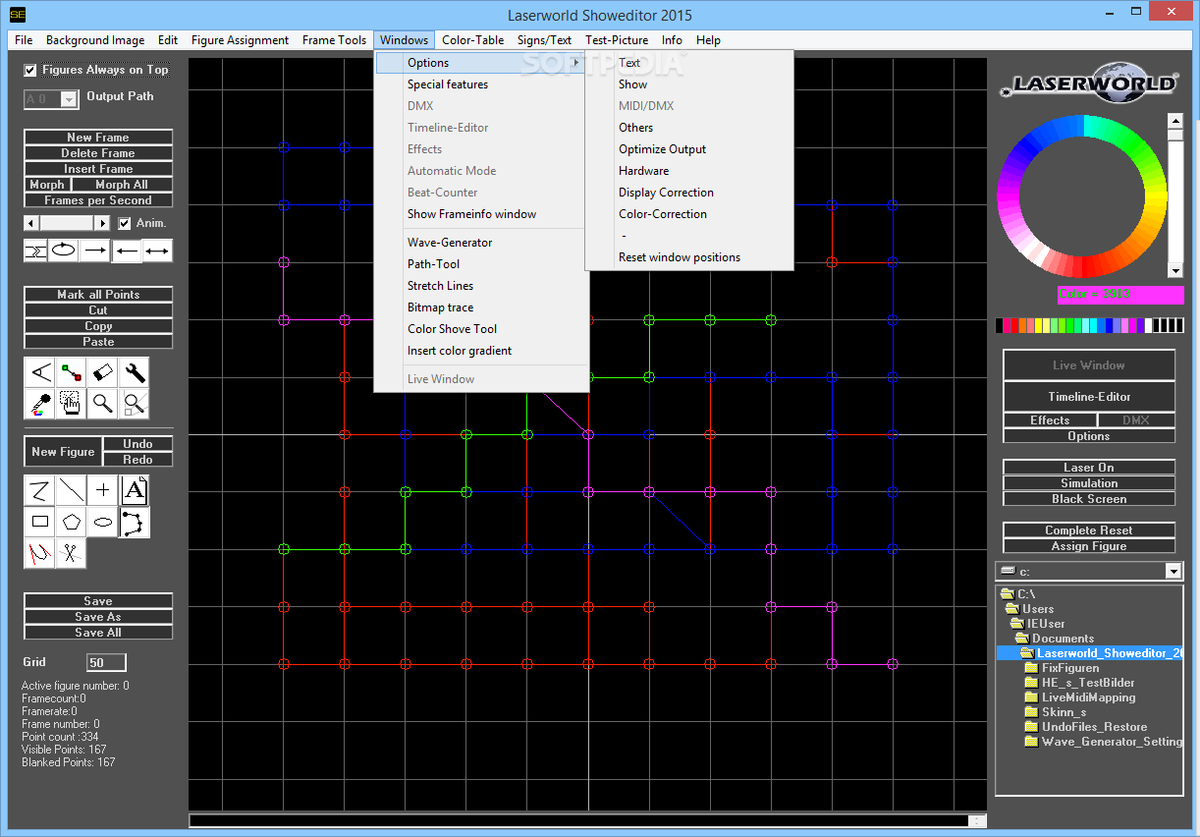Click the crossed-path animation mode icon
The height and width of the screenshot is (837, 1200).
click(36, 250)
